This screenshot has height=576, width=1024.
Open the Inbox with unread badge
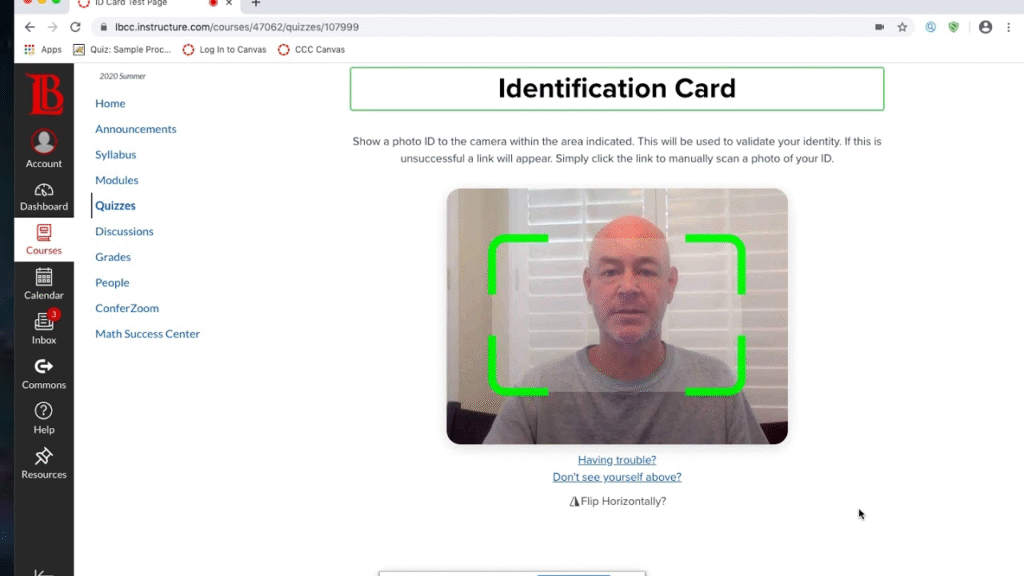point(43,328)
